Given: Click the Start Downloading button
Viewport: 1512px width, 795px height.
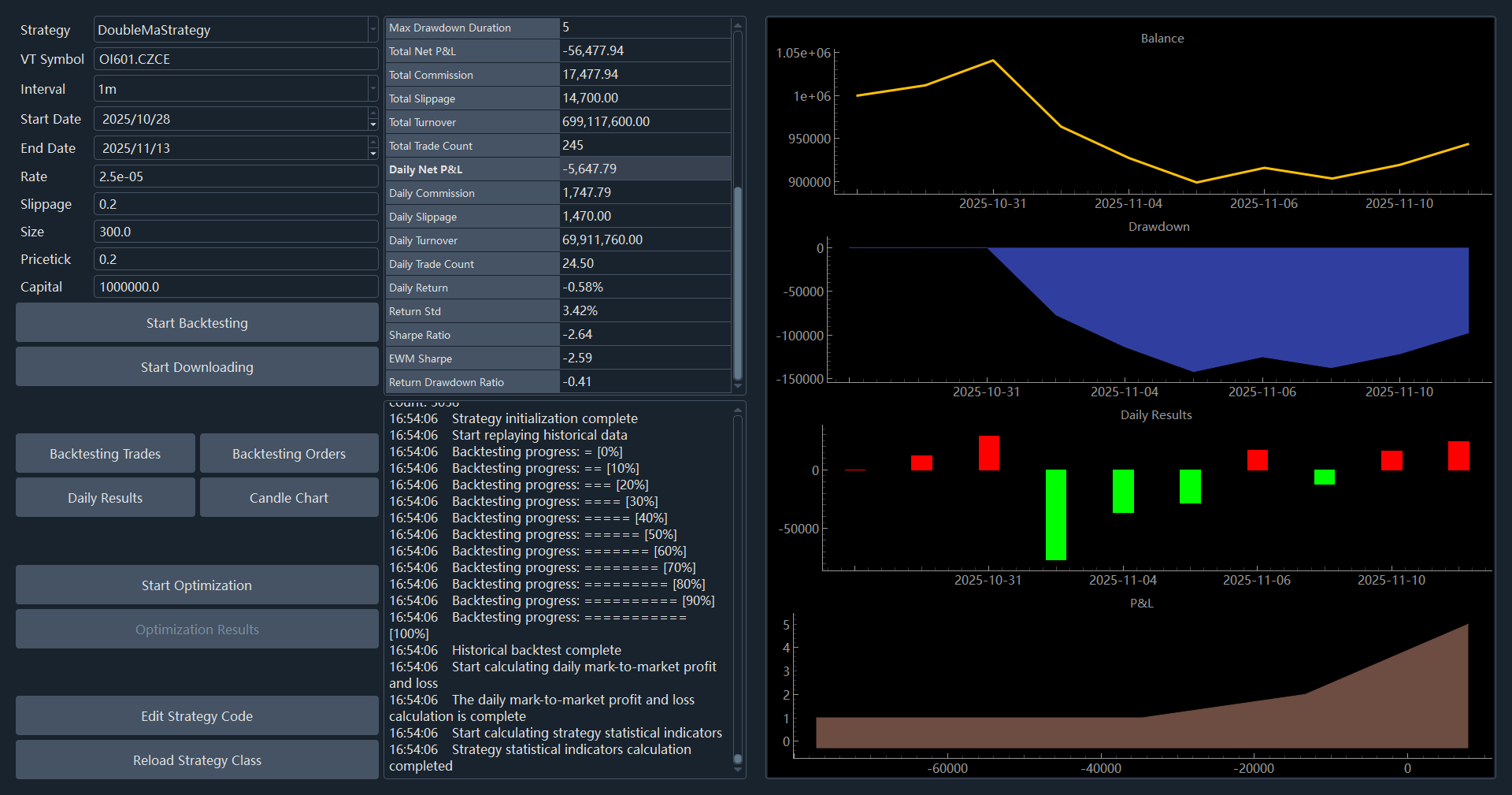Looking at the screenshot, I should coord(197,367).
